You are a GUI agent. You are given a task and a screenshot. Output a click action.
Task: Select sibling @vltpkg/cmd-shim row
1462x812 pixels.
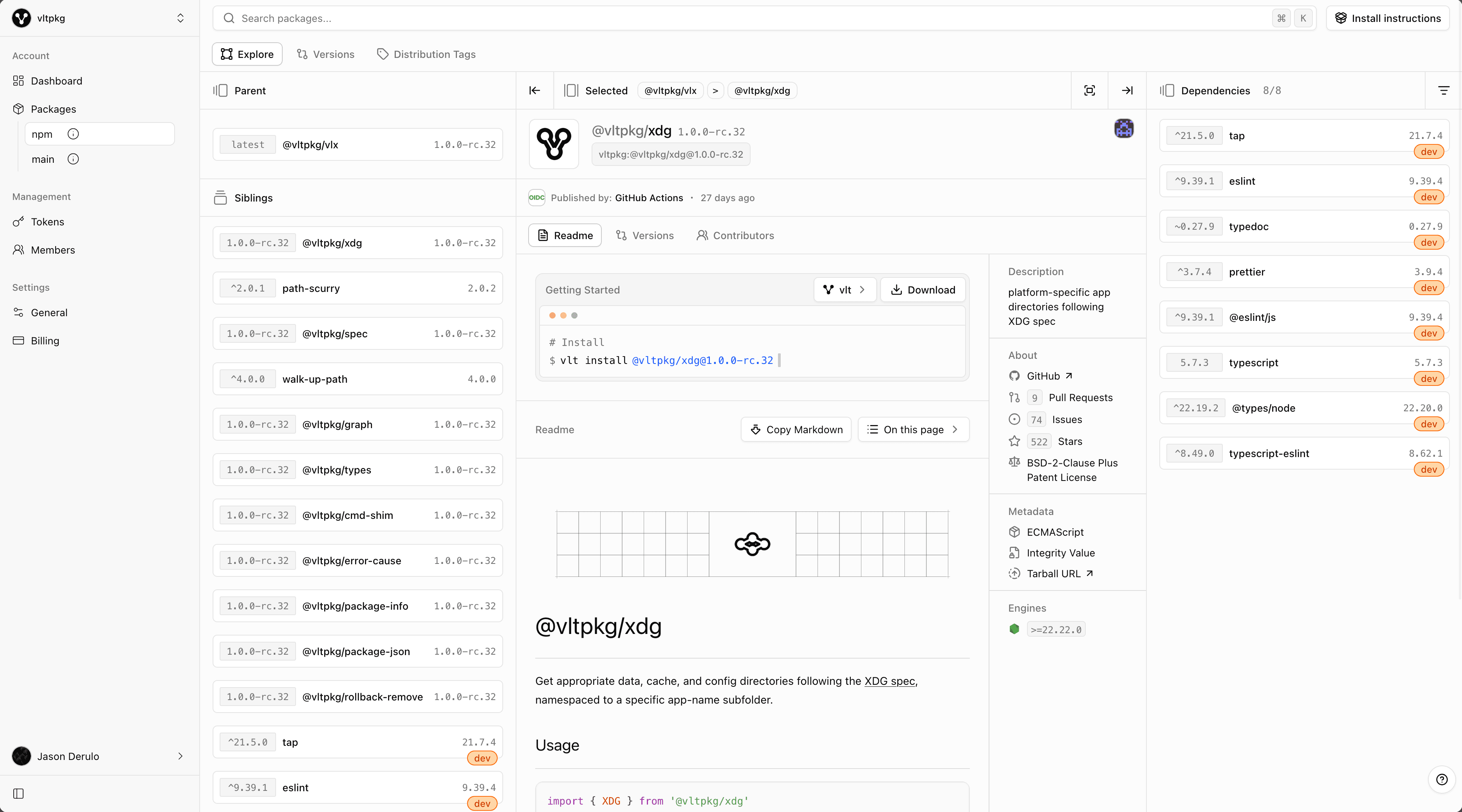(357, 515)
